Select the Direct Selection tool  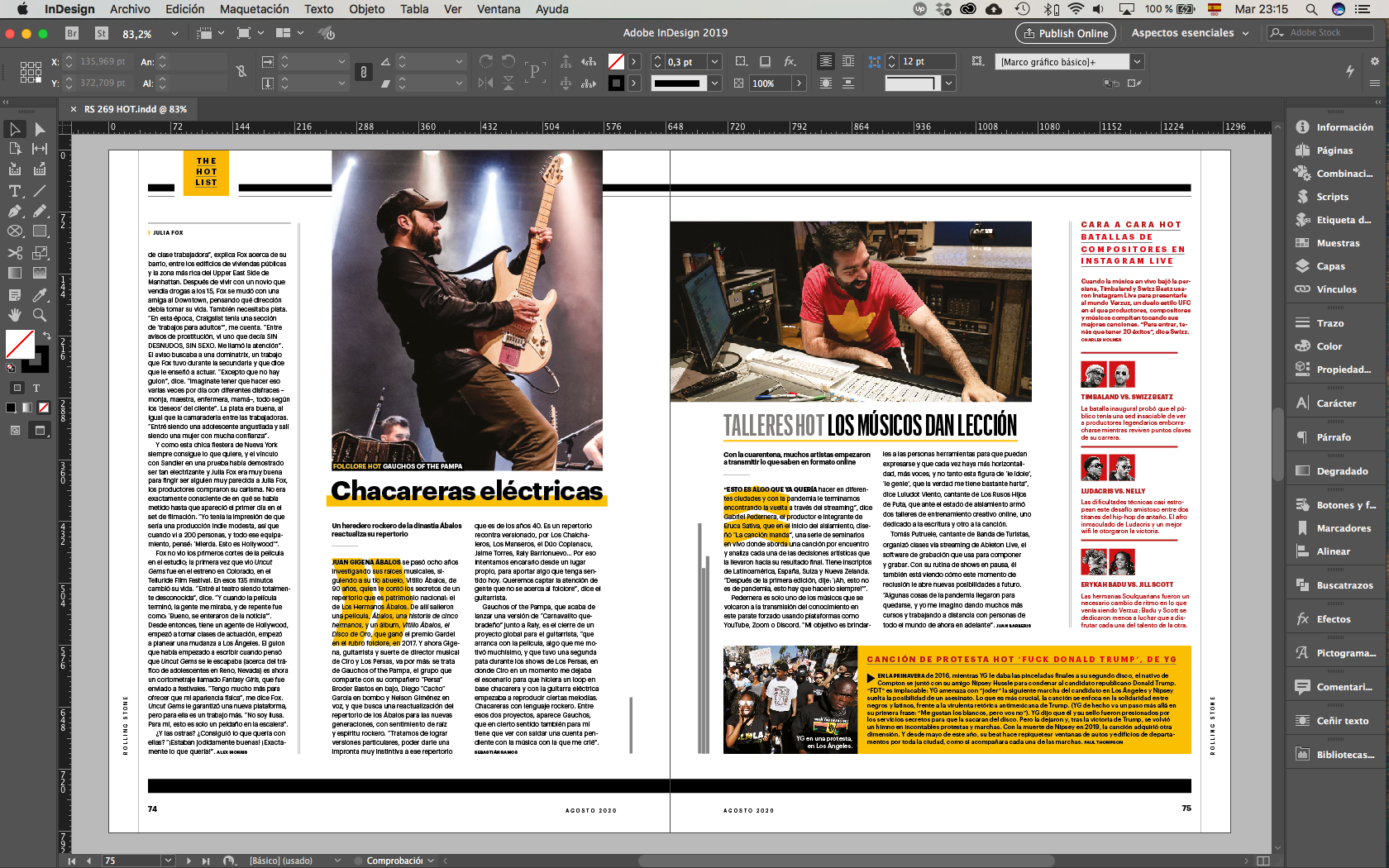coord(40,129)
